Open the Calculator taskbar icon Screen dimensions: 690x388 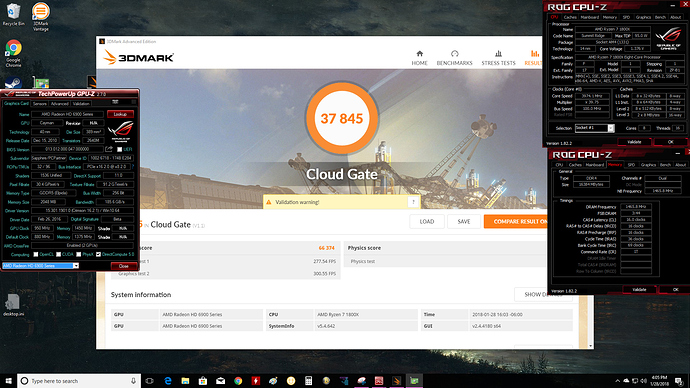pos(308,381)
